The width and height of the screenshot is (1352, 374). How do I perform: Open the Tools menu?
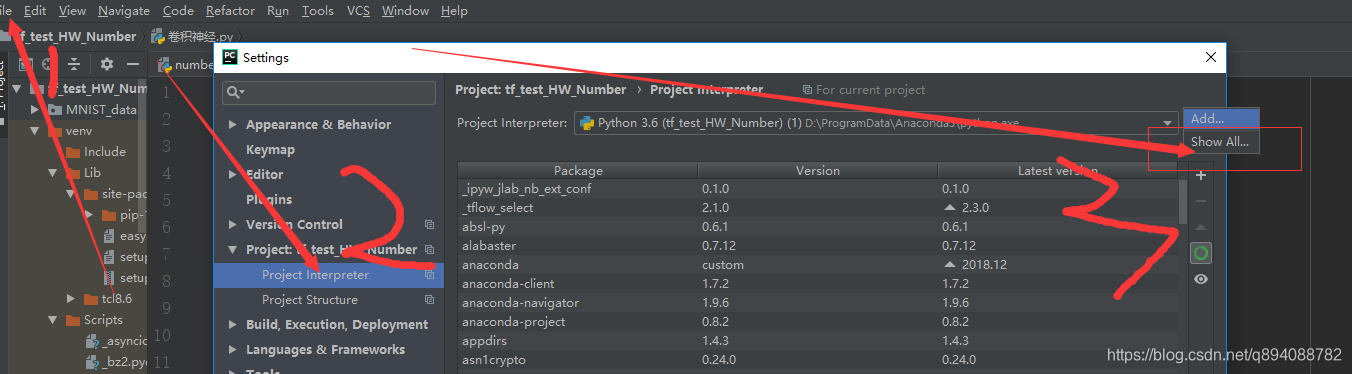pos(318,11)
